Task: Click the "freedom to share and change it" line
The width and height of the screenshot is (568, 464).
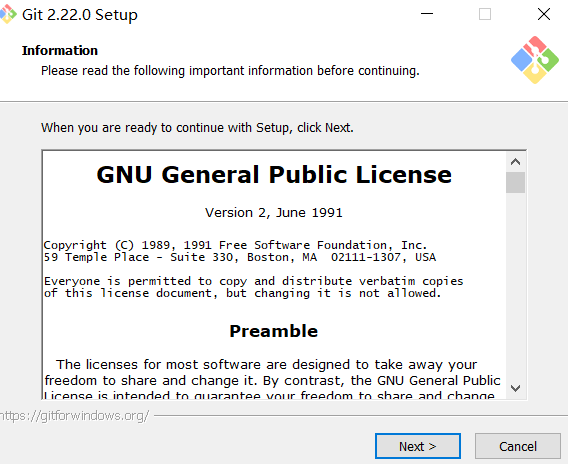Action: (272, 381)
